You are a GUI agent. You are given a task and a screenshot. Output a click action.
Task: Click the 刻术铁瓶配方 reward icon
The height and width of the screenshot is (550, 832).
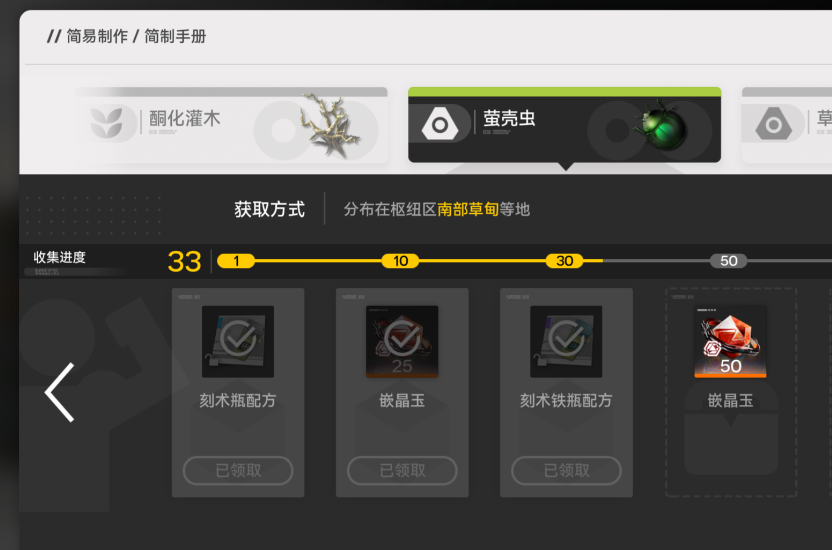coord(566,342)
